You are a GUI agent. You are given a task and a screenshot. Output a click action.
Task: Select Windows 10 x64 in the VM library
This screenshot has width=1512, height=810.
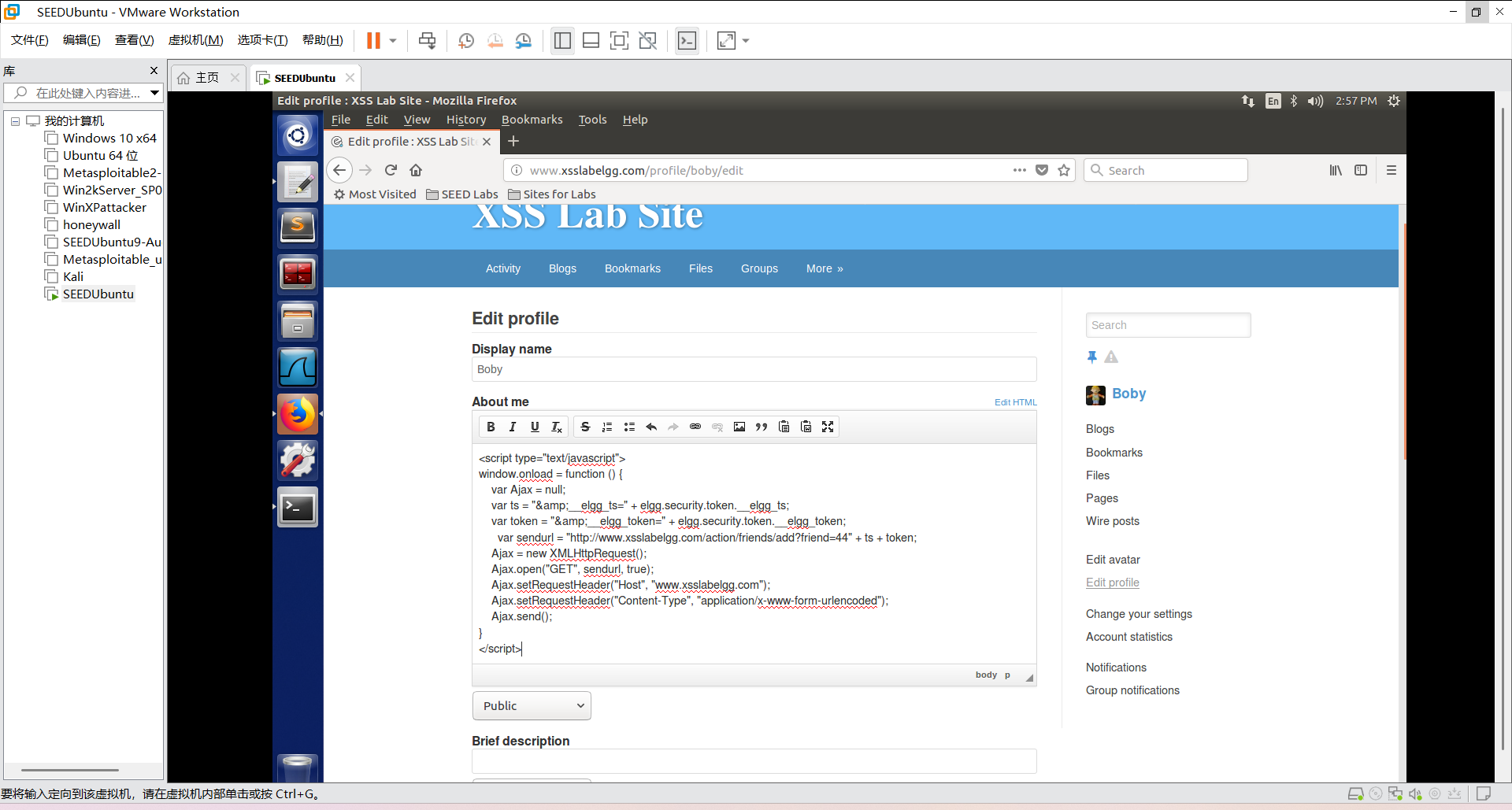click(109, 138)
